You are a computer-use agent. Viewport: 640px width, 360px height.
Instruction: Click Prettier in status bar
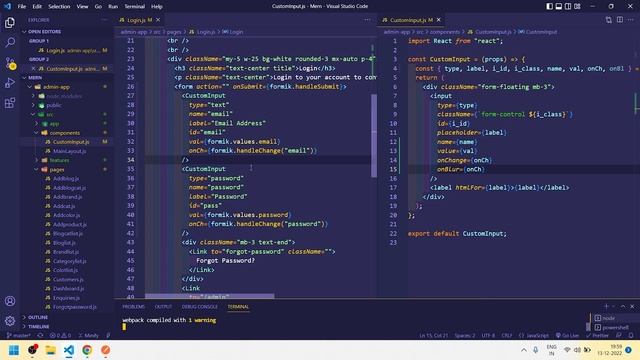(597, 336)
